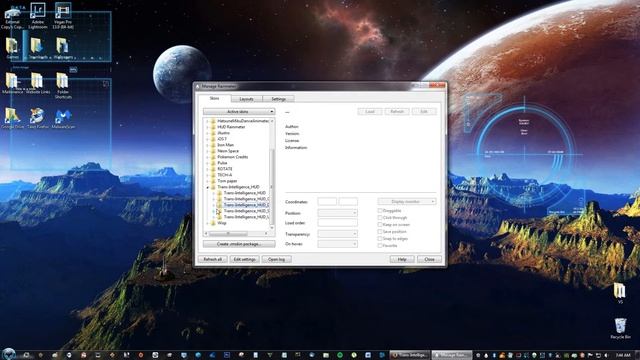640x360 pixels.
Task: Click the folder icon beside iOS 7
Action: 213,139
